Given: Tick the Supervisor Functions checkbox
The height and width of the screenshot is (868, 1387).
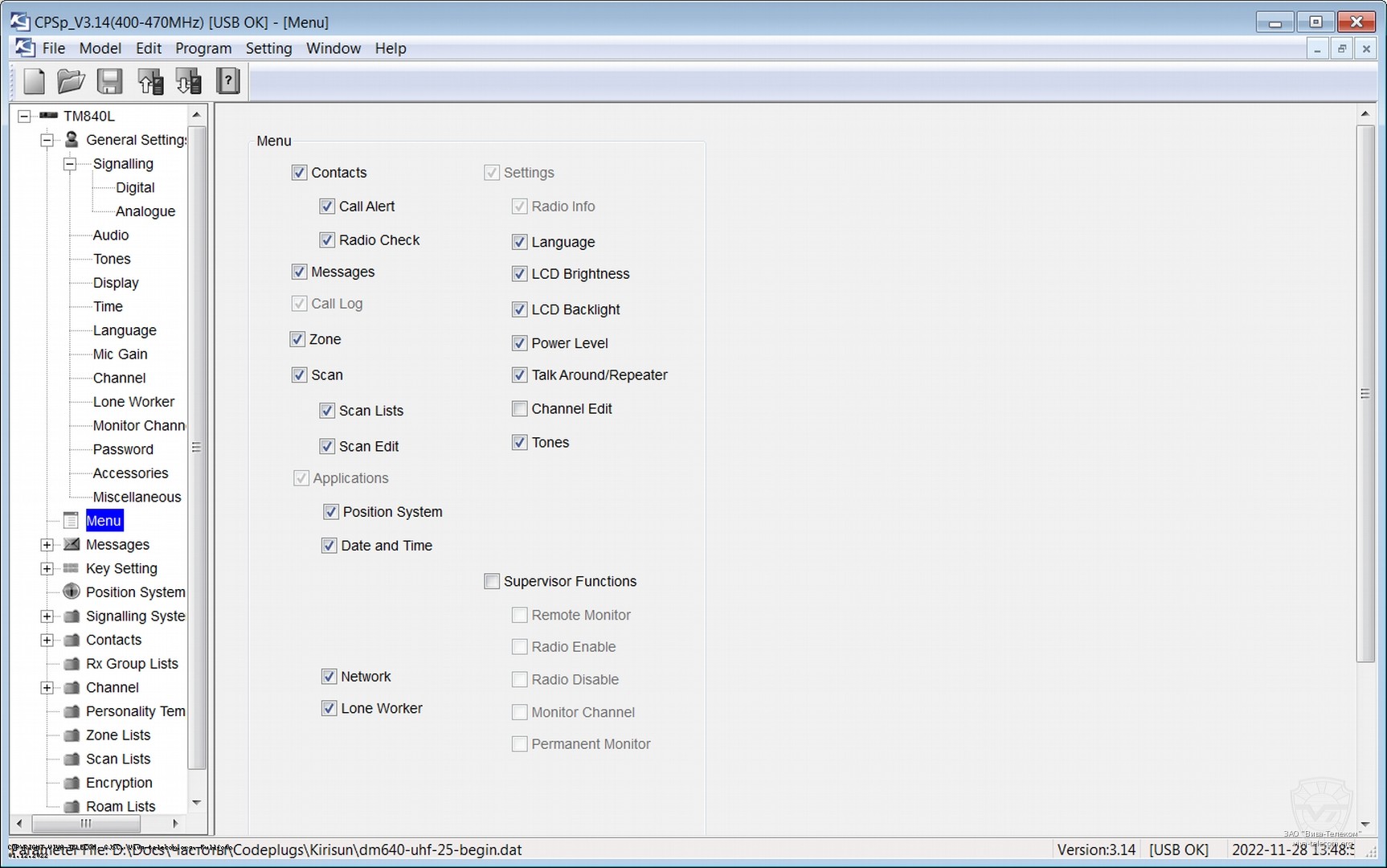Looking at the screenshot, I should (x=492, y=581).
